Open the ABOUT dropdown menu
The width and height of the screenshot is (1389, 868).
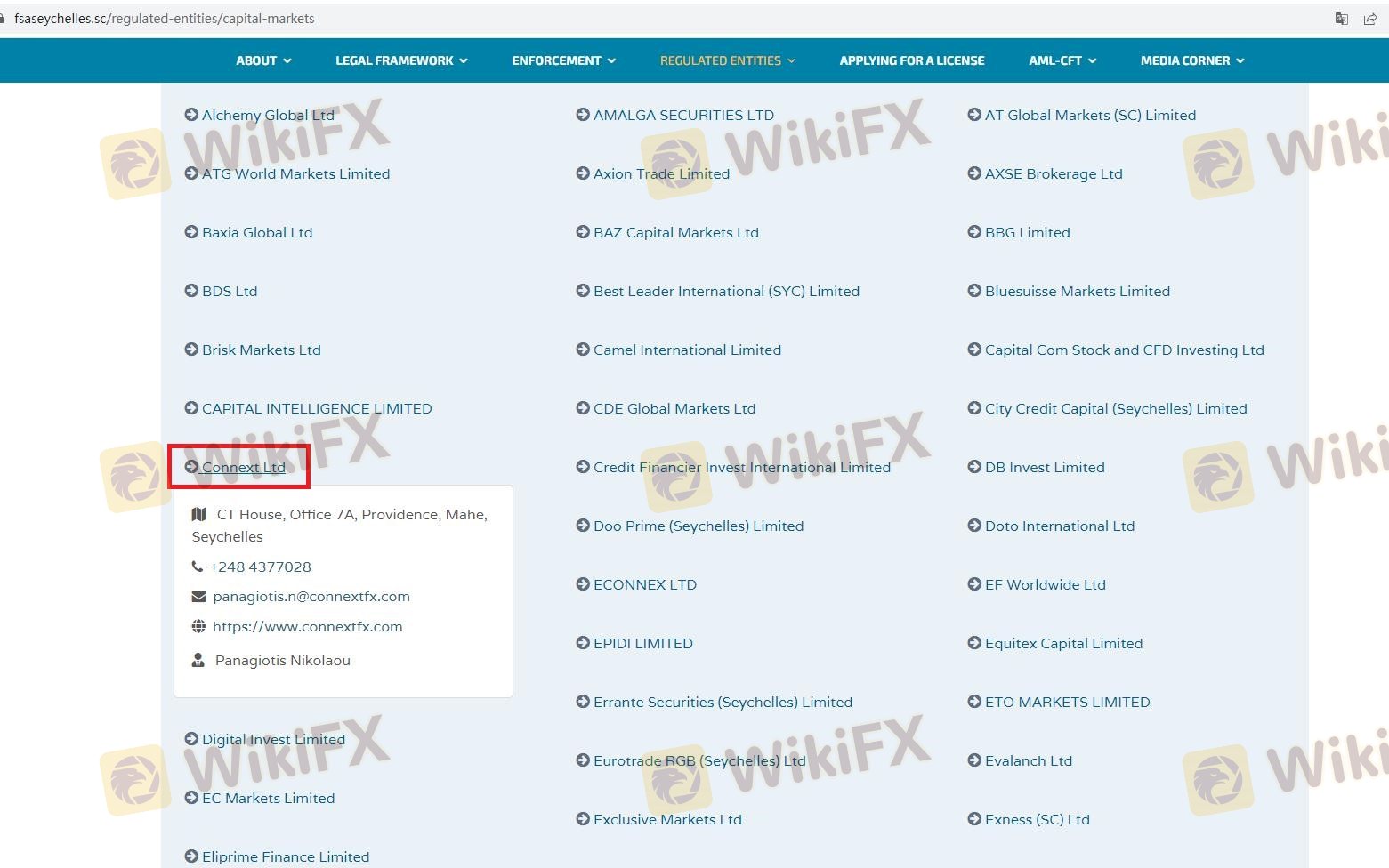coord(263,60)
